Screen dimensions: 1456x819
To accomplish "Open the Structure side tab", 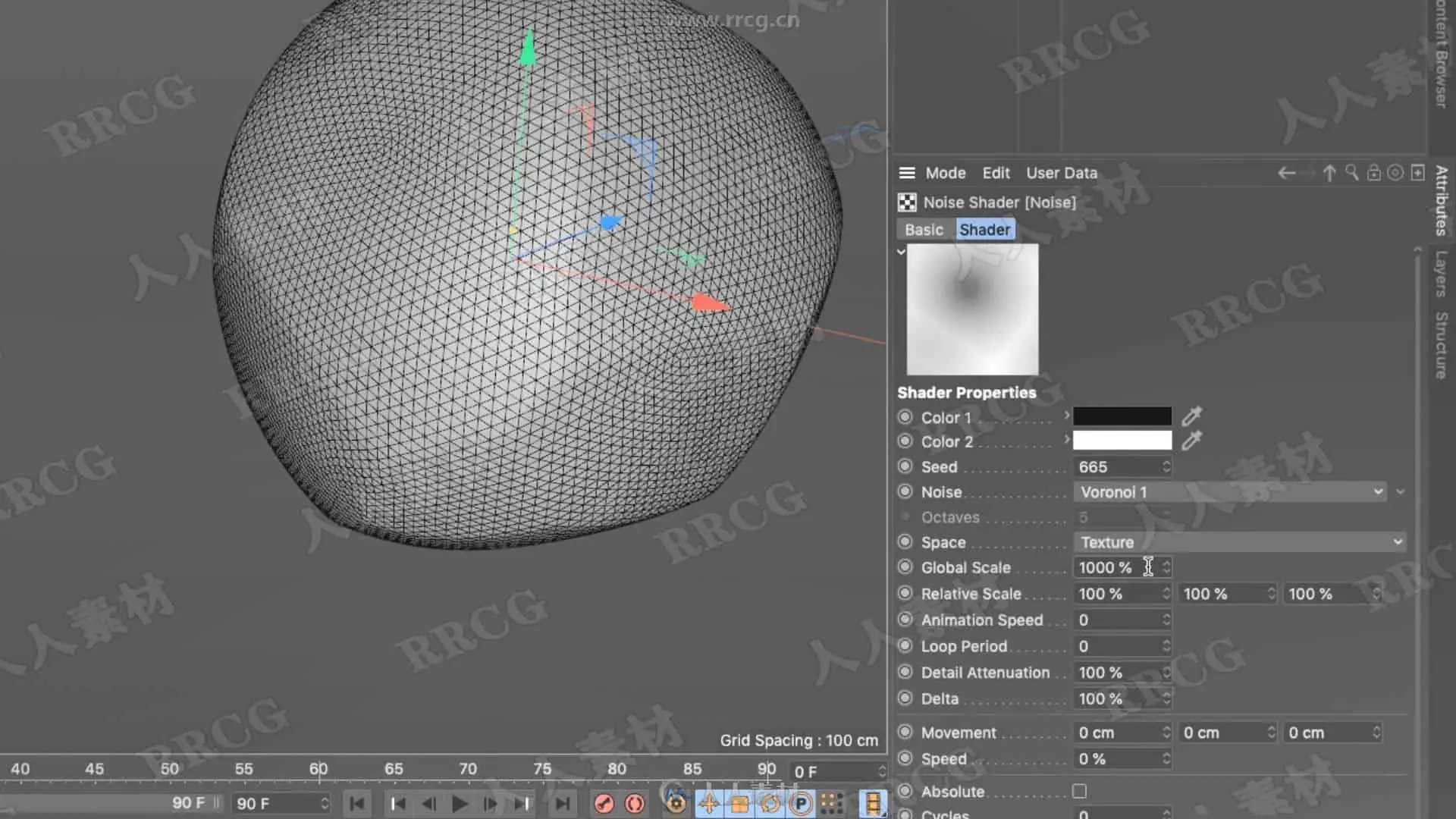I will coord(1441,345).
